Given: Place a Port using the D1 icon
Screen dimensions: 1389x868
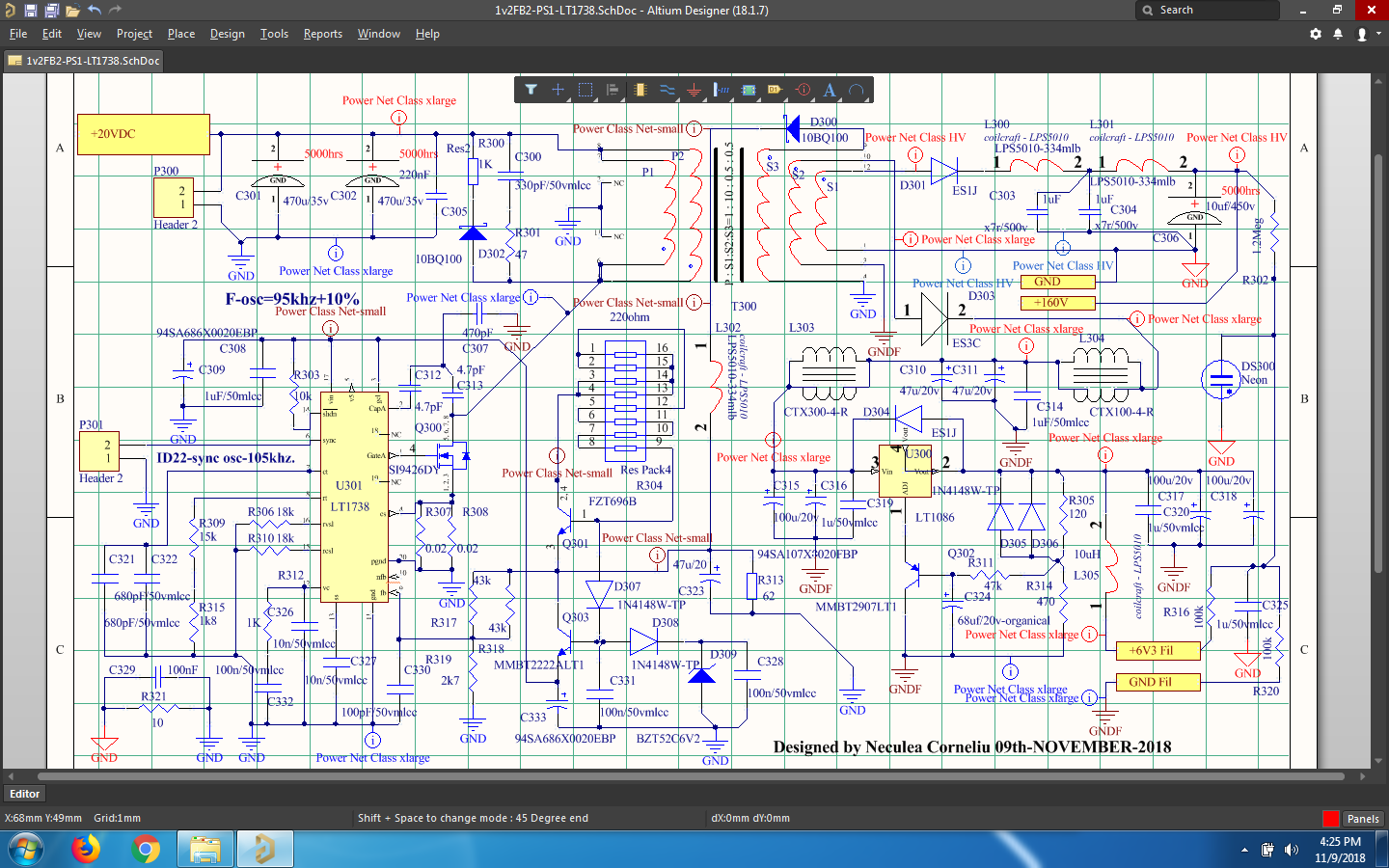Looking at the screenshot, I should [775, 90].
